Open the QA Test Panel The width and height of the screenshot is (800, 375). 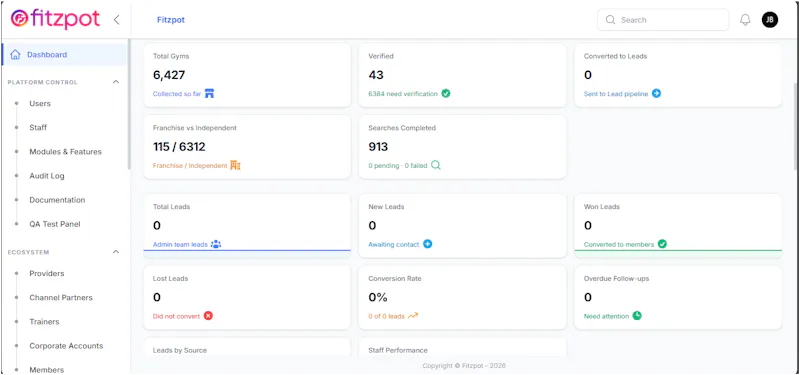(55, 224)
